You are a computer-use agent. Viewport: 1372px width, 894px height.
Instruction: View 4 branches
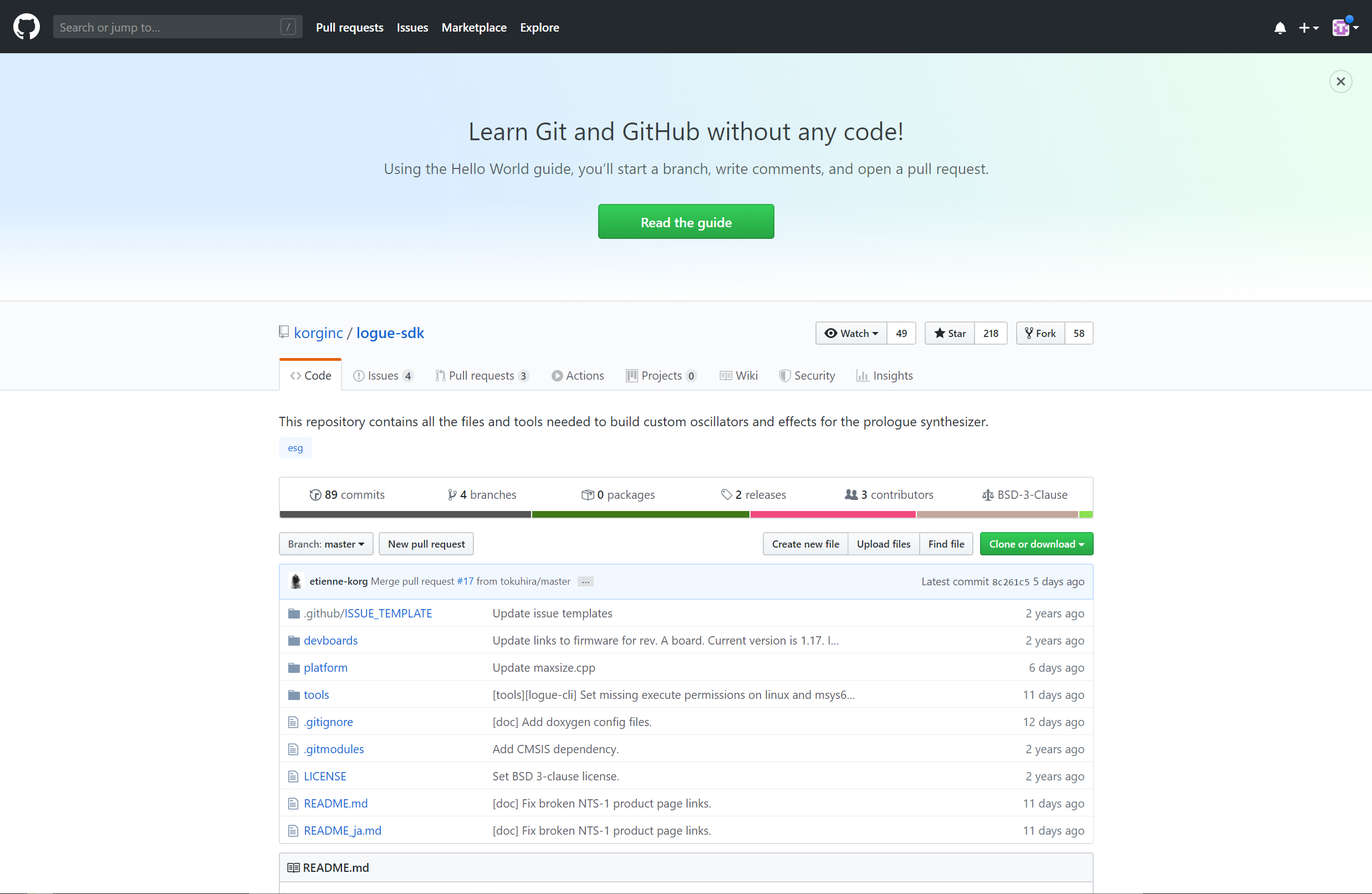(x=482, y=494)
